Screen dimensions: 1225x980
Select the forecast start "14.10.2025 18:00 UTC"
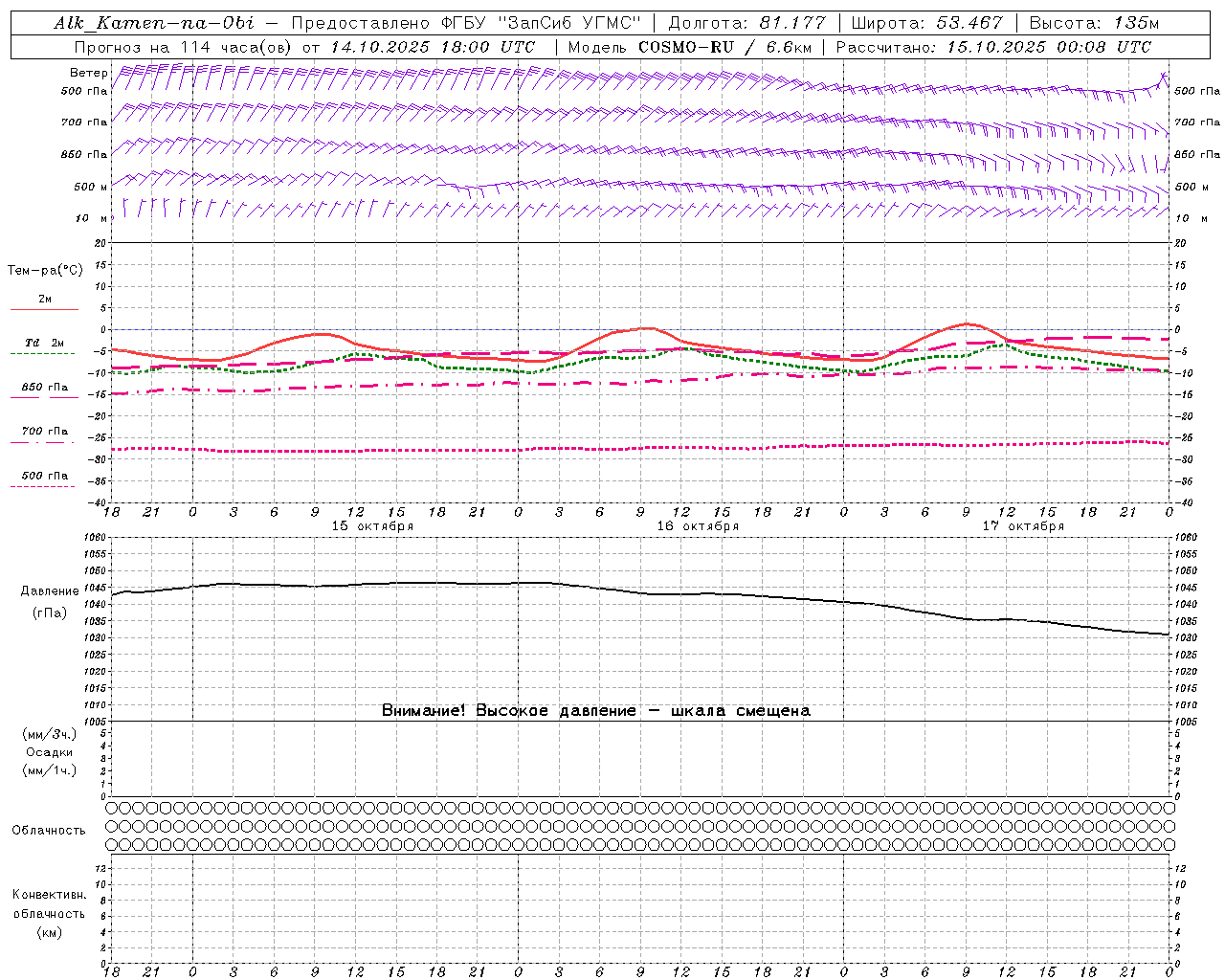click(x=433, y=47)
